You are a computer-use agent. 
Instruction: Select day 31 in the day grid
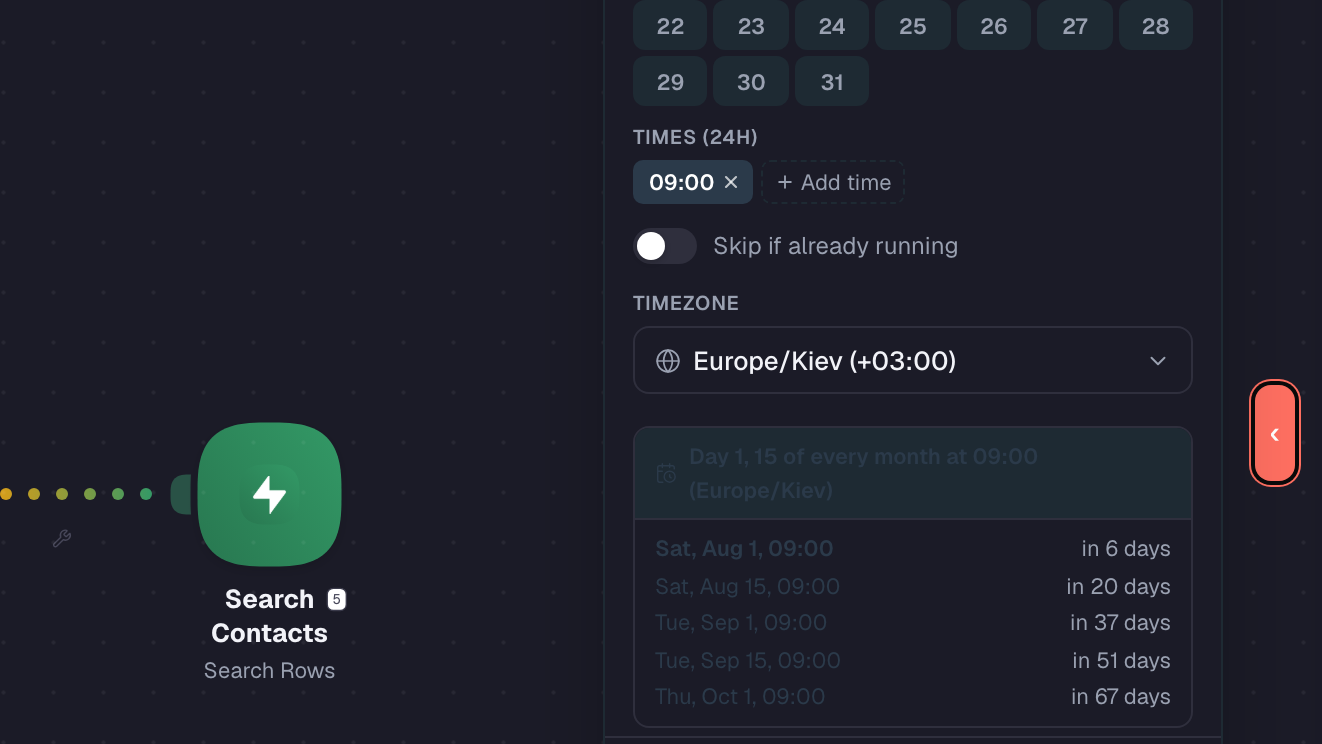pos(832,82)
